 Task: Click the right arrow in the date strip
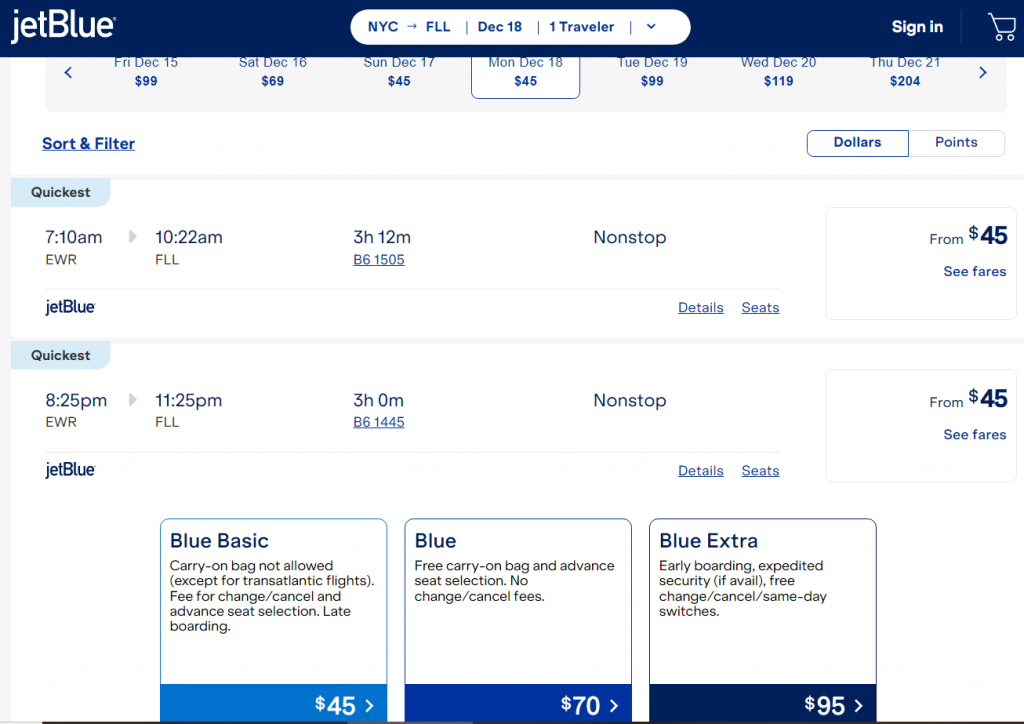(x=982, y=72)
